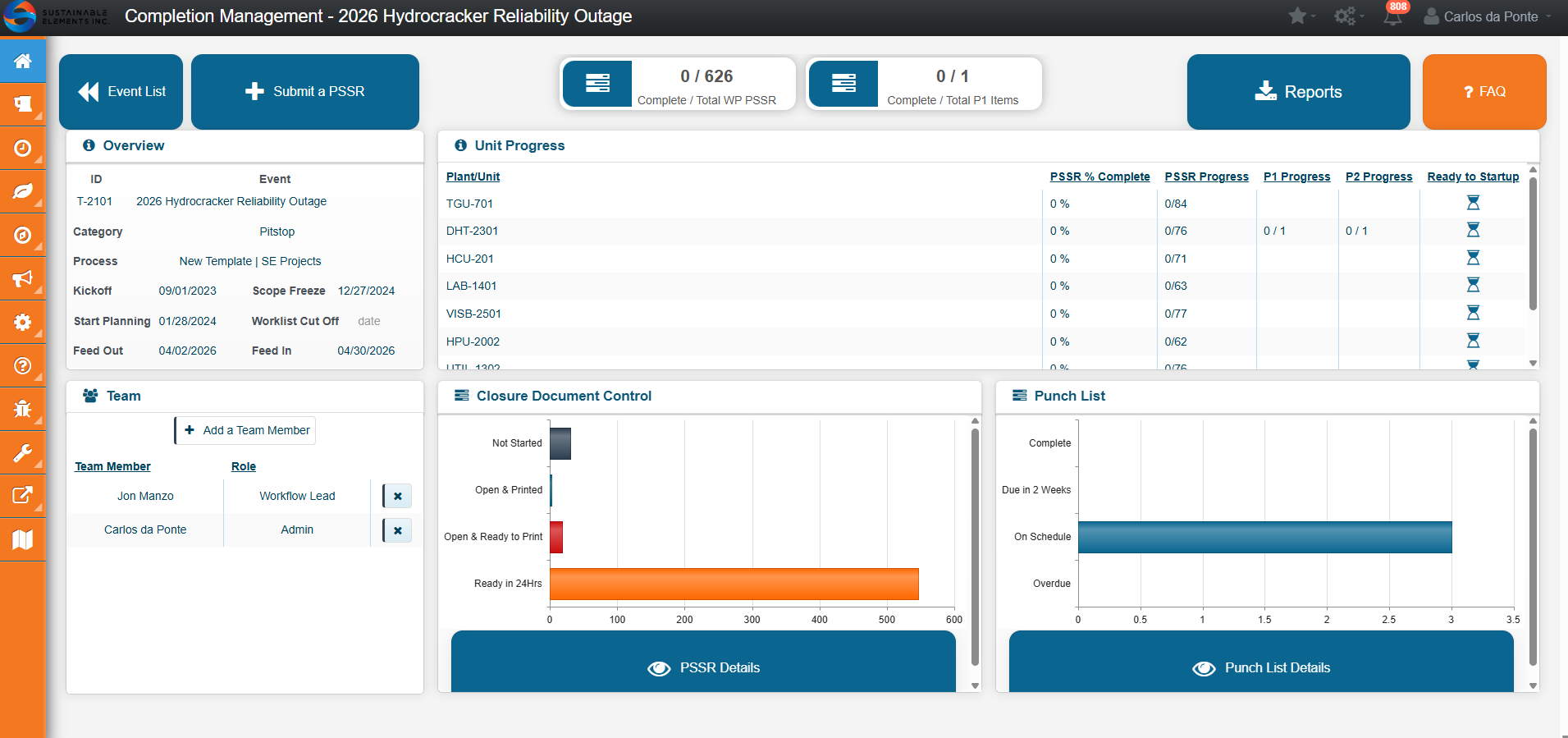Open the favorites star dropdown
Screen dimensions: 1568x738
pos(1301,16)
